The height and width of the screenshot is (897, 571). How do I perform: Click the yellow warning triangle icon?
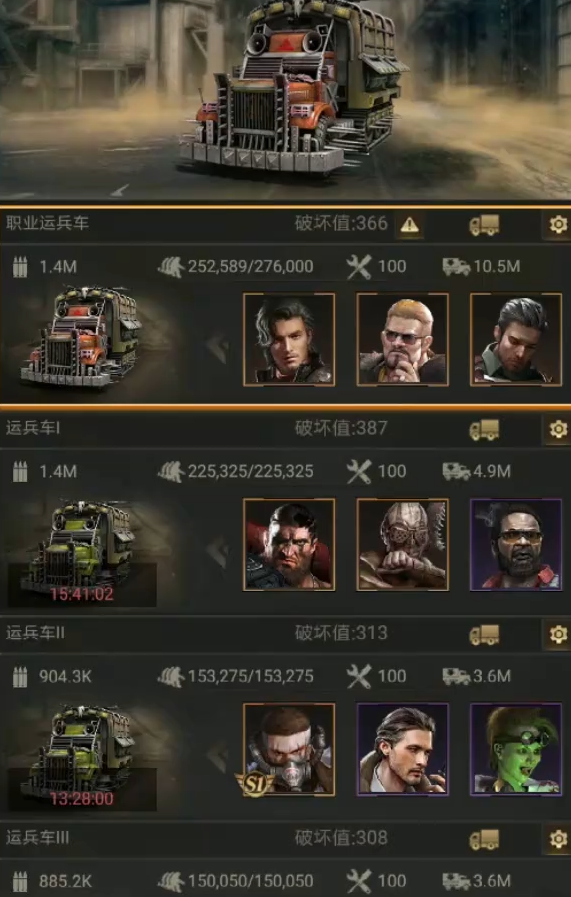[x=409, y=225]
